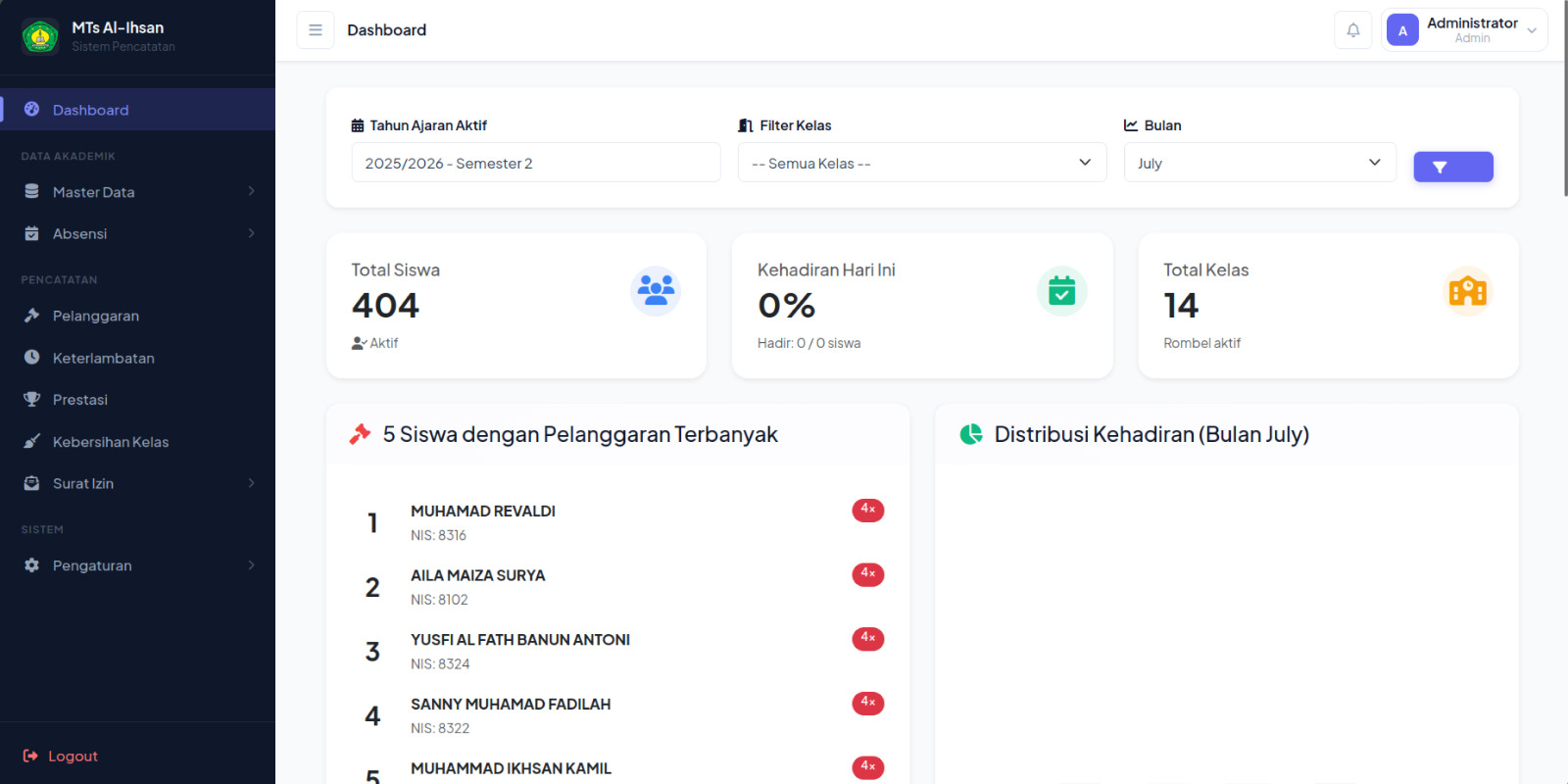Screen dimensions: 1568x784
Task: Expand the Absensi submenu chevron
Action: click(251, 233)
